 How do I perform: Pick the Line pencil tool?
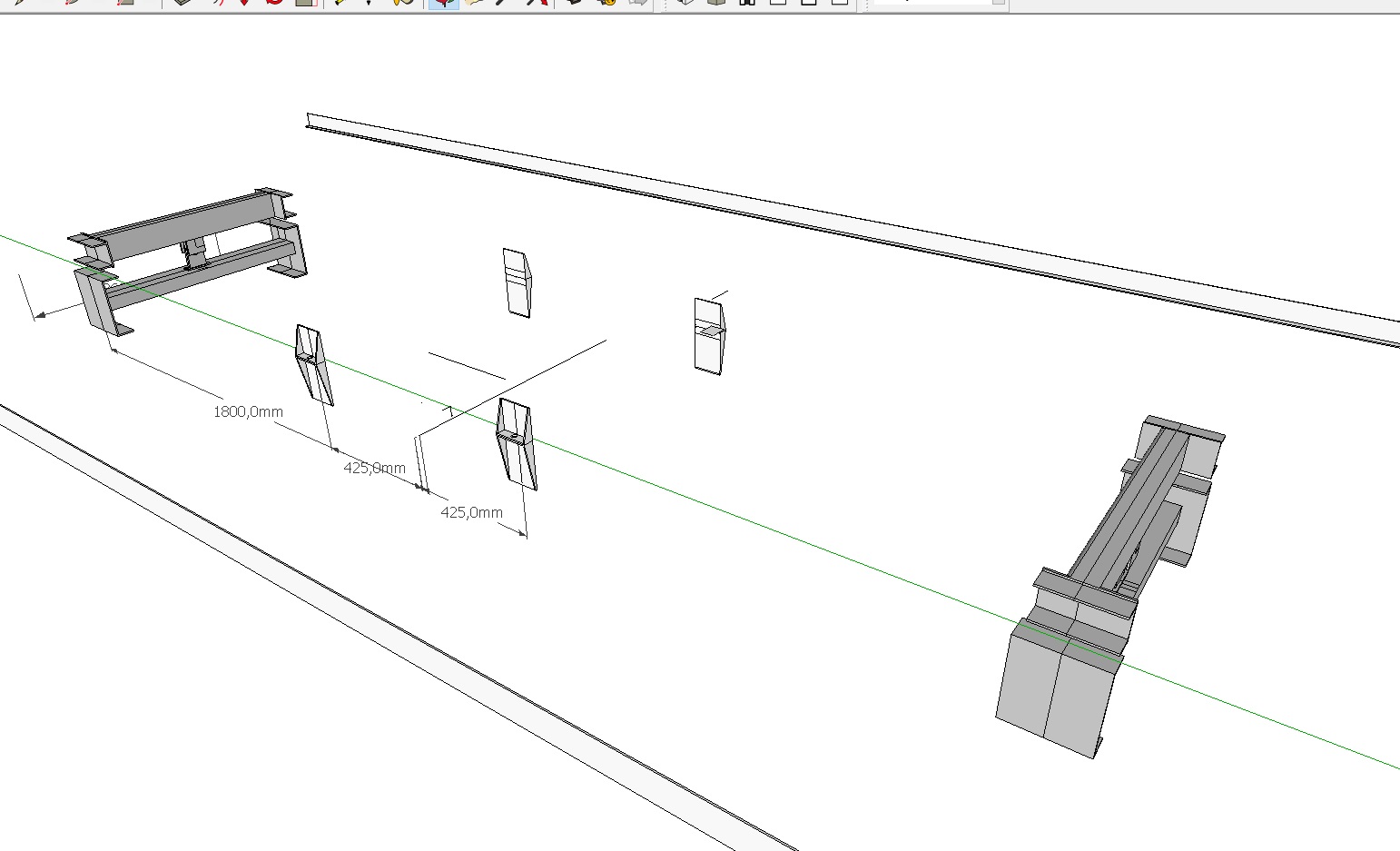click(x=20, y=3)
